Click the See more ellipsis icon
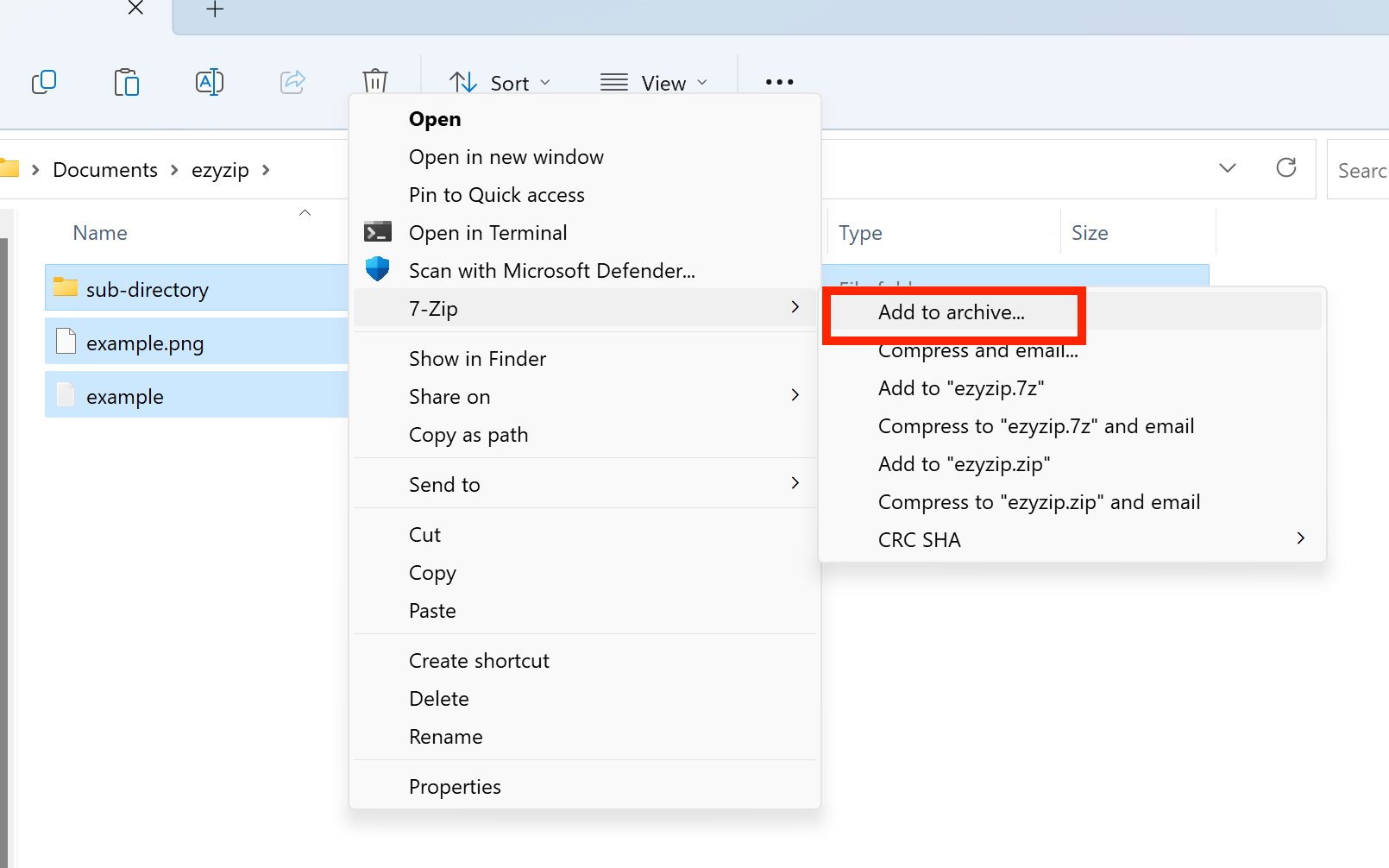 click(x=779, y=82)
